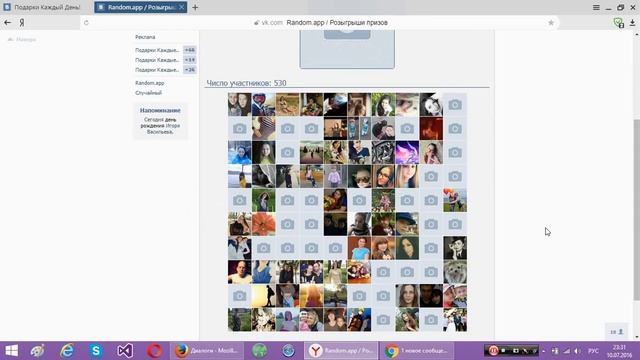Click the scrollbar up arrow
The image size is (640, 360).
tap(637, 33)
